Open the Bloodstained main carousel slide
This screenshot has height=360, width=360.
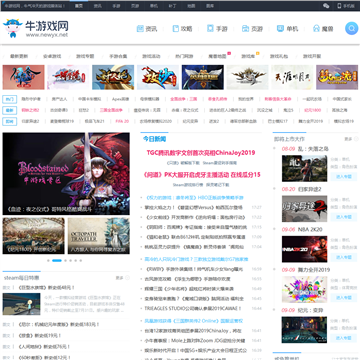(x=66, y=174)
